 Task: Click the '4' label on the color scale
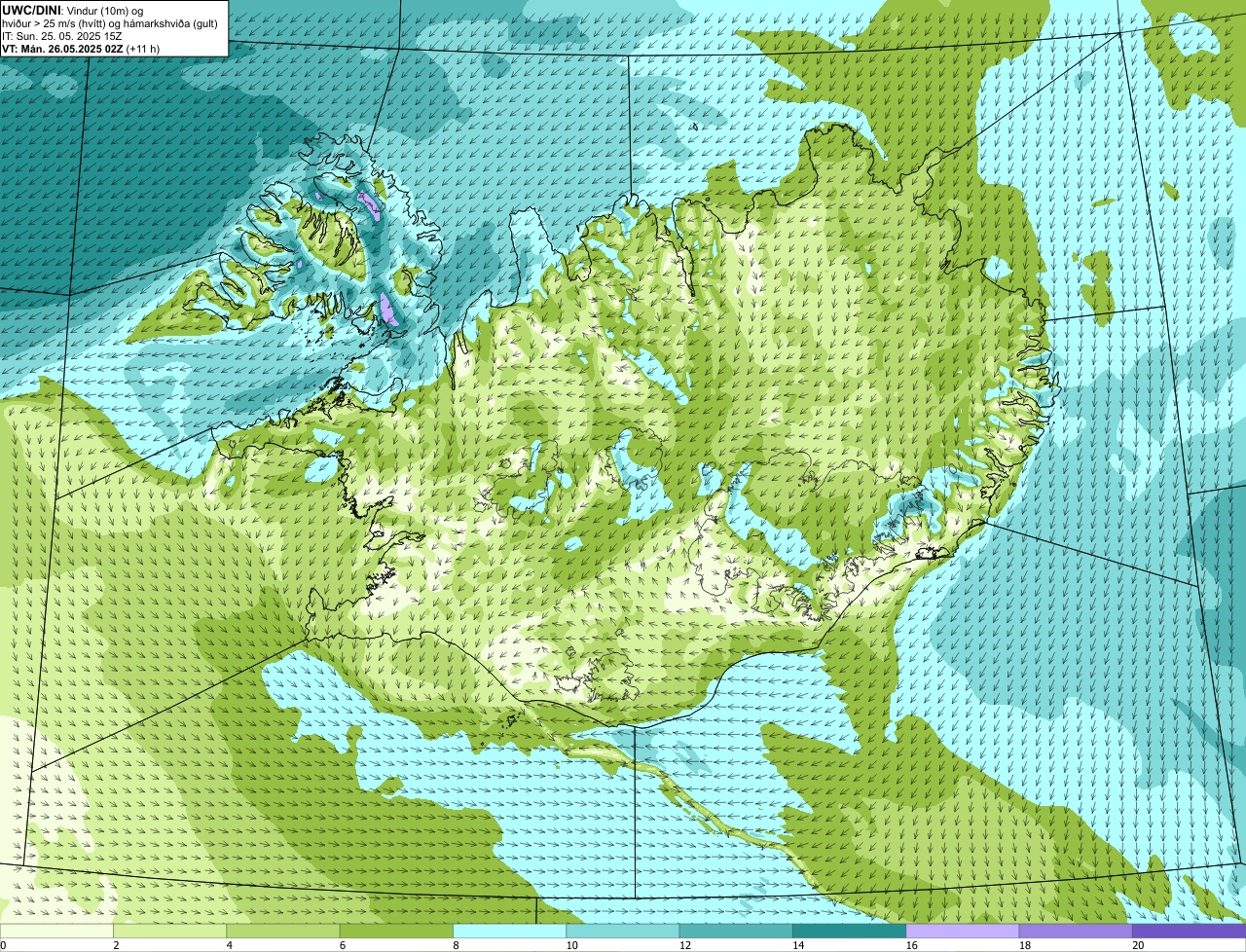click(x=229, y=945)
